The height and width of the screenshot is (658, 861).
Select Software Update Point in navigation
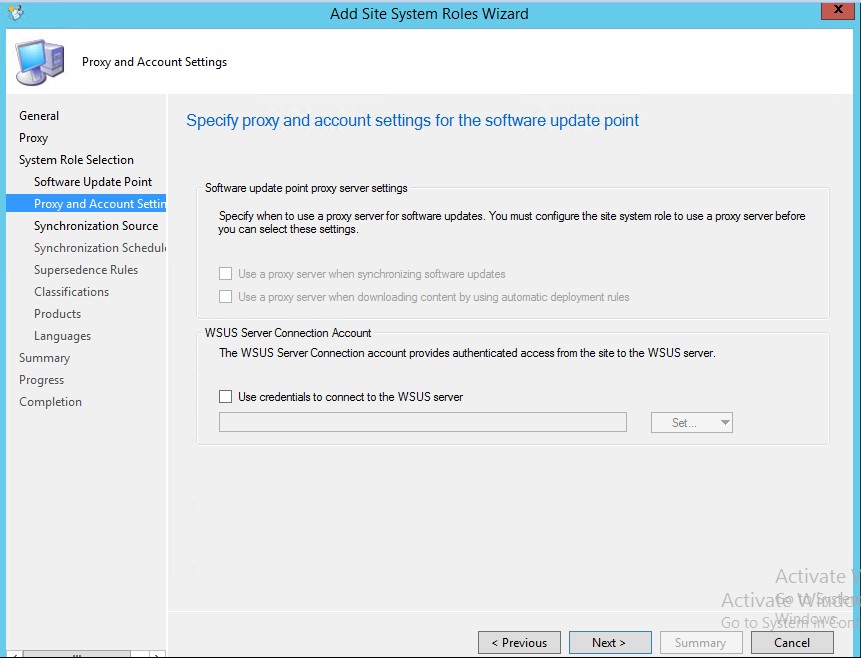tap(93, 182)
